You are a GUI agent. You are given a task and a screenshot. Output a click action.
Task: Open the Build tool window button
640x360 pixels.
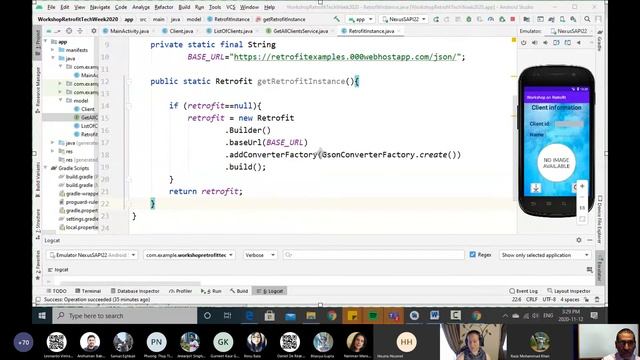(239, 291)
